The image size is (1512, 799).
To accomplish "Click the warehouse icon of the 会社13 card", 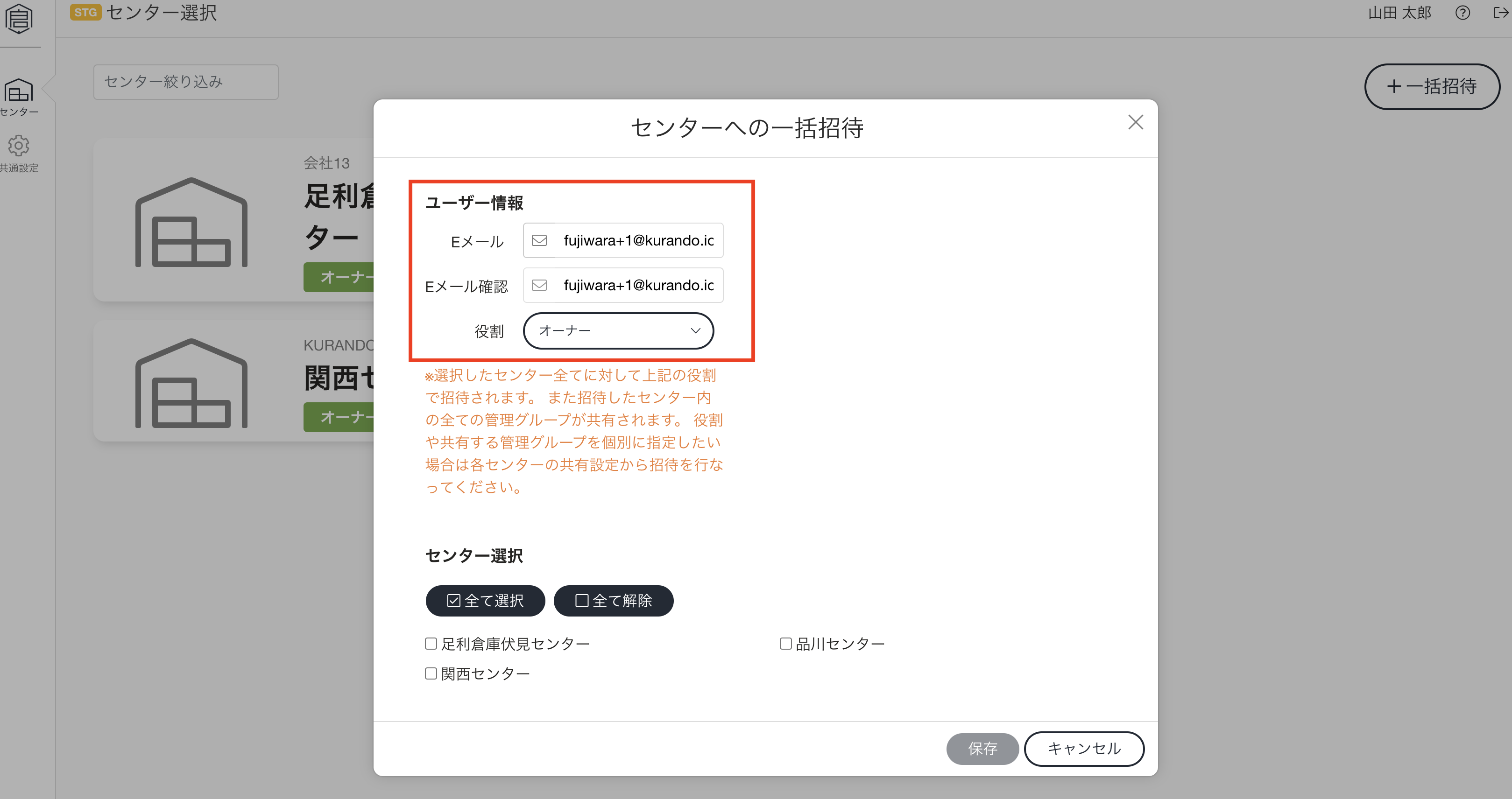I will point(191,222).
